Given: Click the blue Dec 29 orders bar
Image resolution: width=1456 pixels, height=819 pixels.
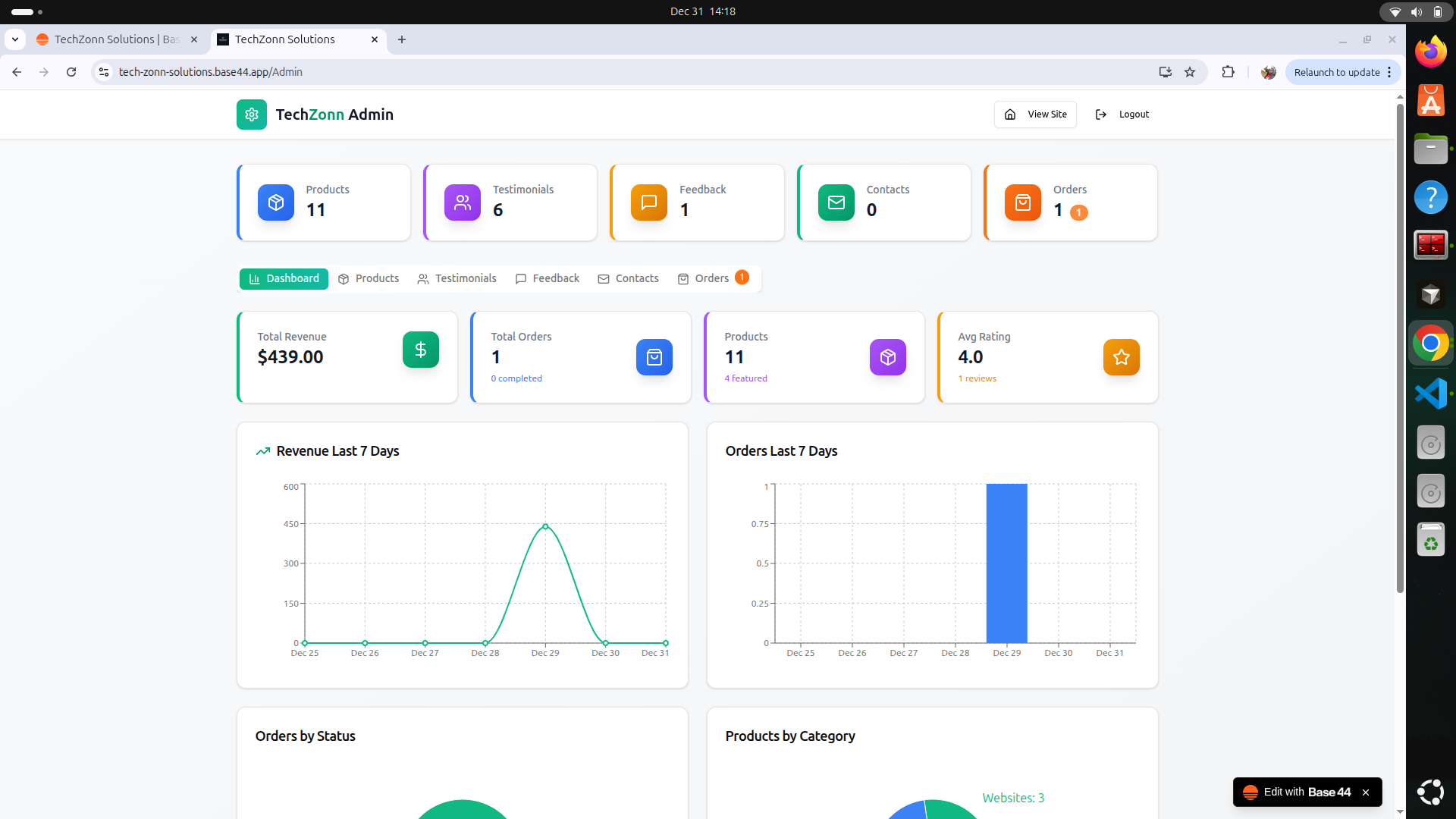Looking at the screenshot, I should pos(1006,563).
